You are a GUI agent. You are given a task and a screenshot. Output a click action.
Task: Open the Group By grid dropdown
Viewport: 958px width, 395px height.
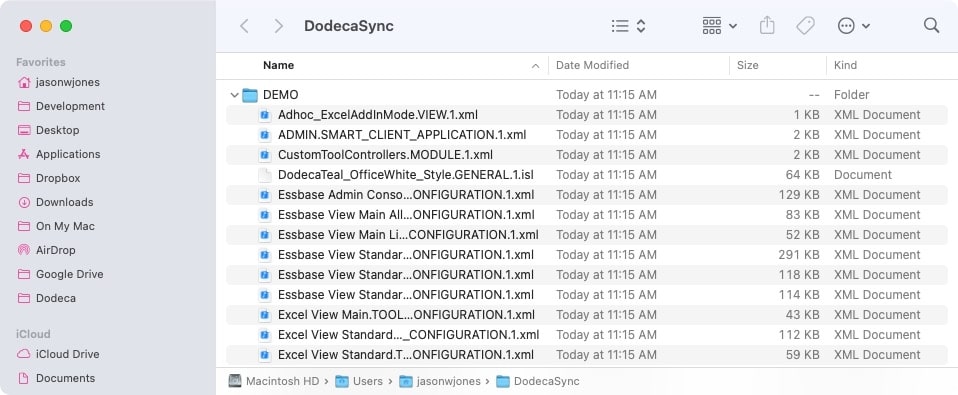point(719,26)
